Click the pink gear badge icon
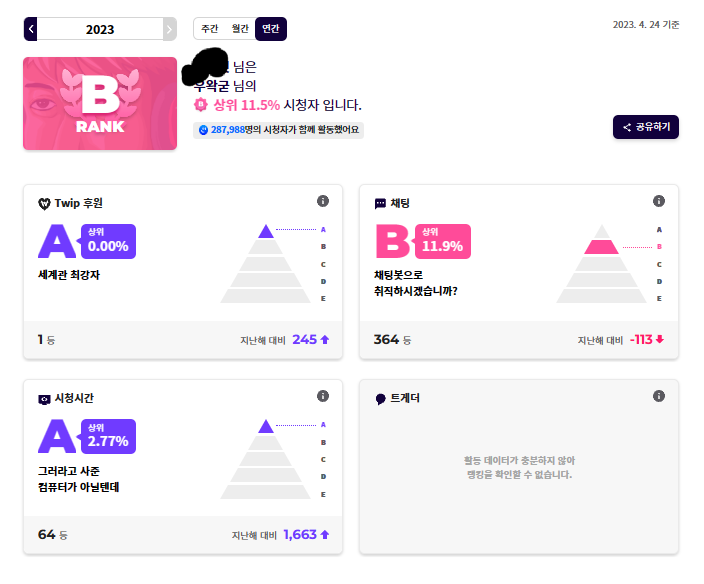 point(200,104)
